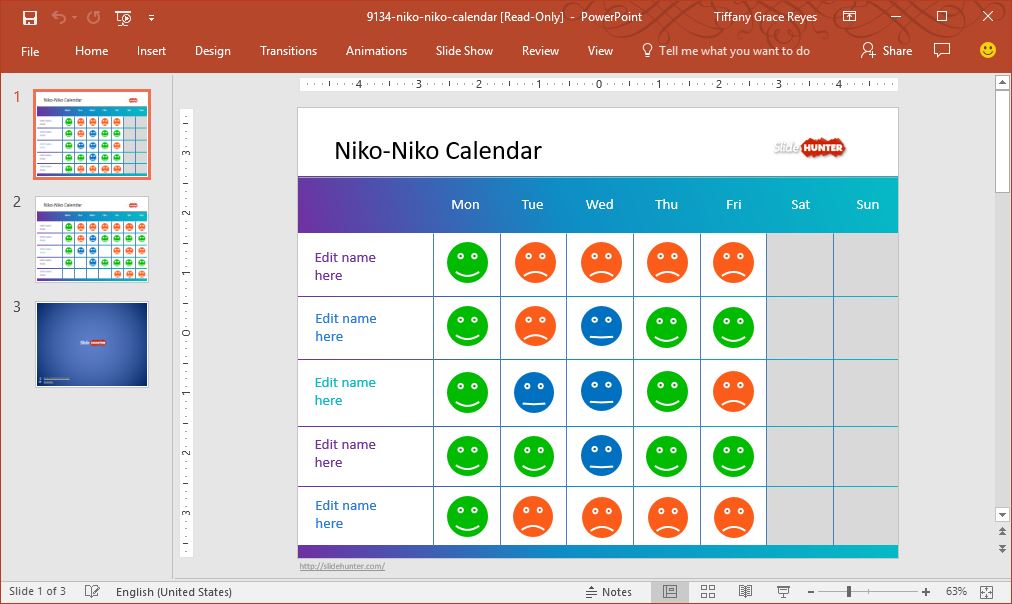Switch to the Home tab
The width and height of the screenshot is (1012, 604).
[x=92, y=51]
